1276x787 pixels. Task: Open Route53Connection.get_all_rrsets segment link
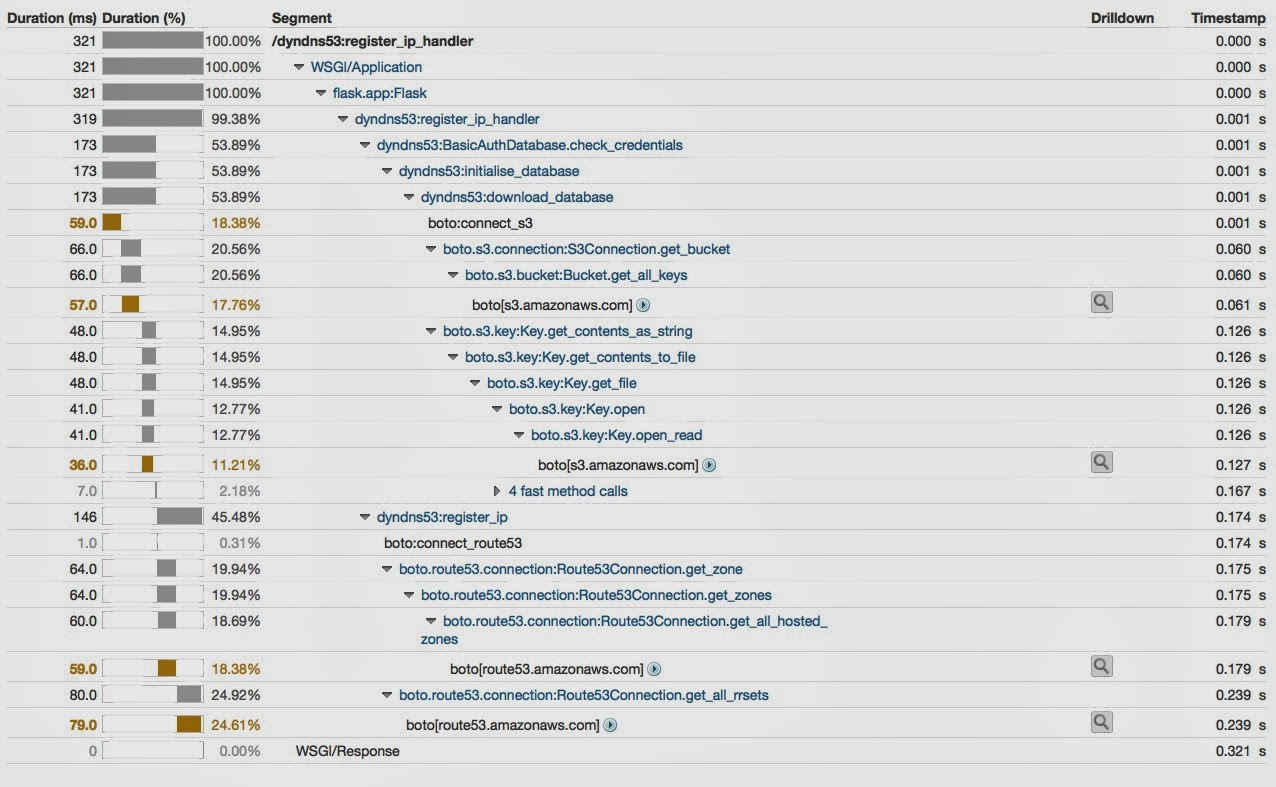point(584,695)
